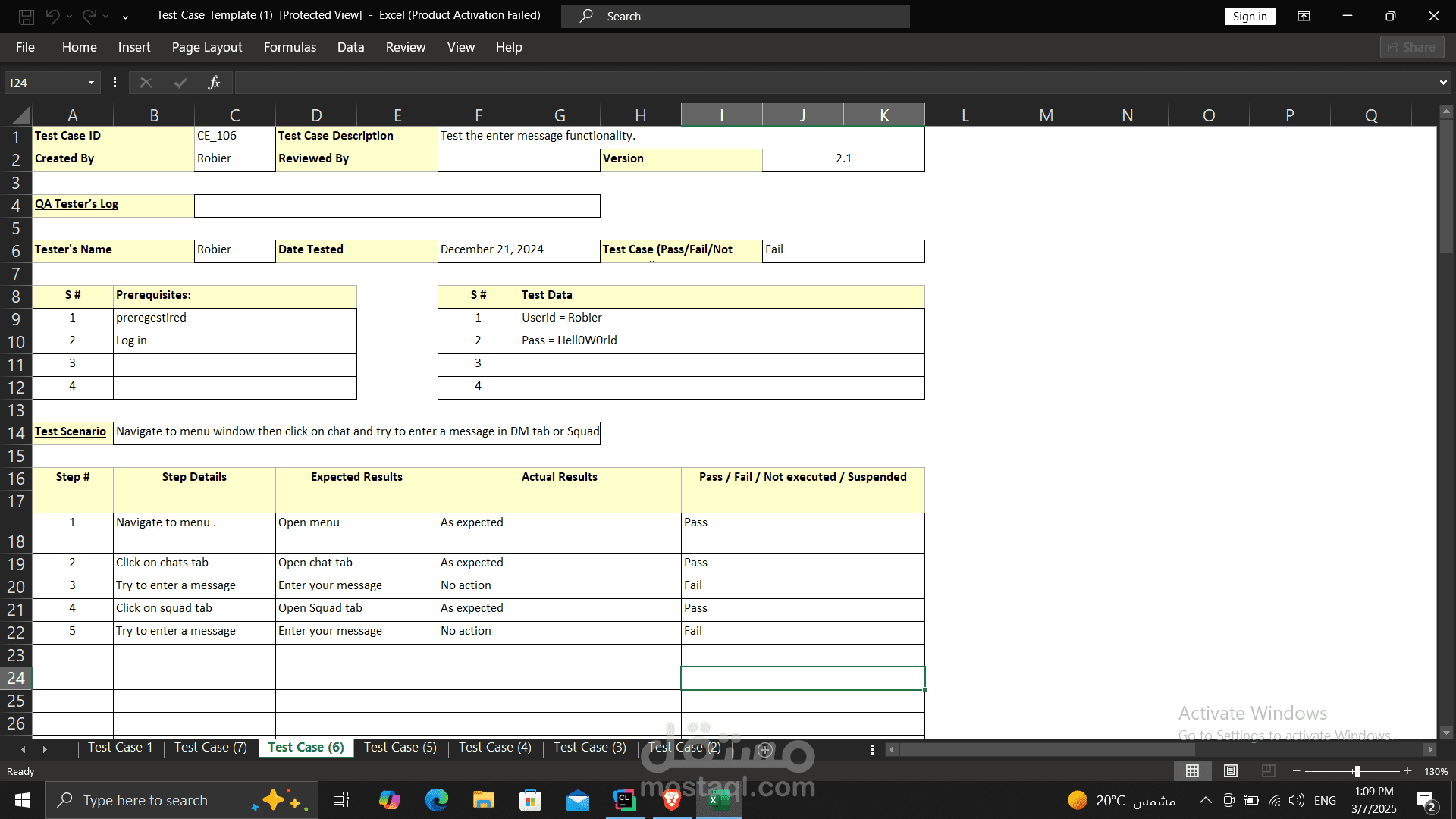Screen dimensions: 1456x819
Task: Click the zoom in plus button
Action: click(x=1408, y=771)
